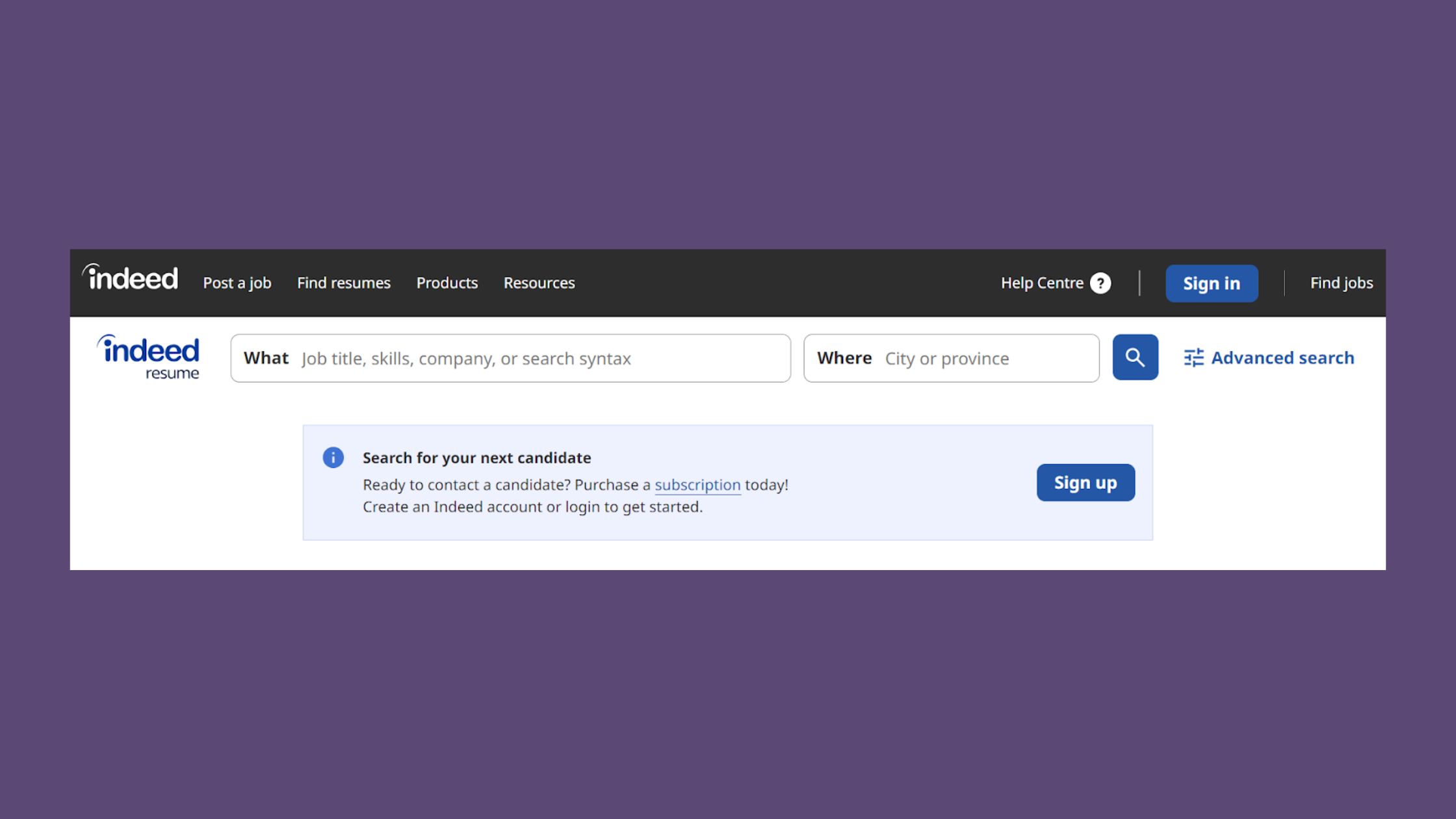Click the blue Indeed resume logo
This screenshot has width=1456, height=819.
click(148, 357)
